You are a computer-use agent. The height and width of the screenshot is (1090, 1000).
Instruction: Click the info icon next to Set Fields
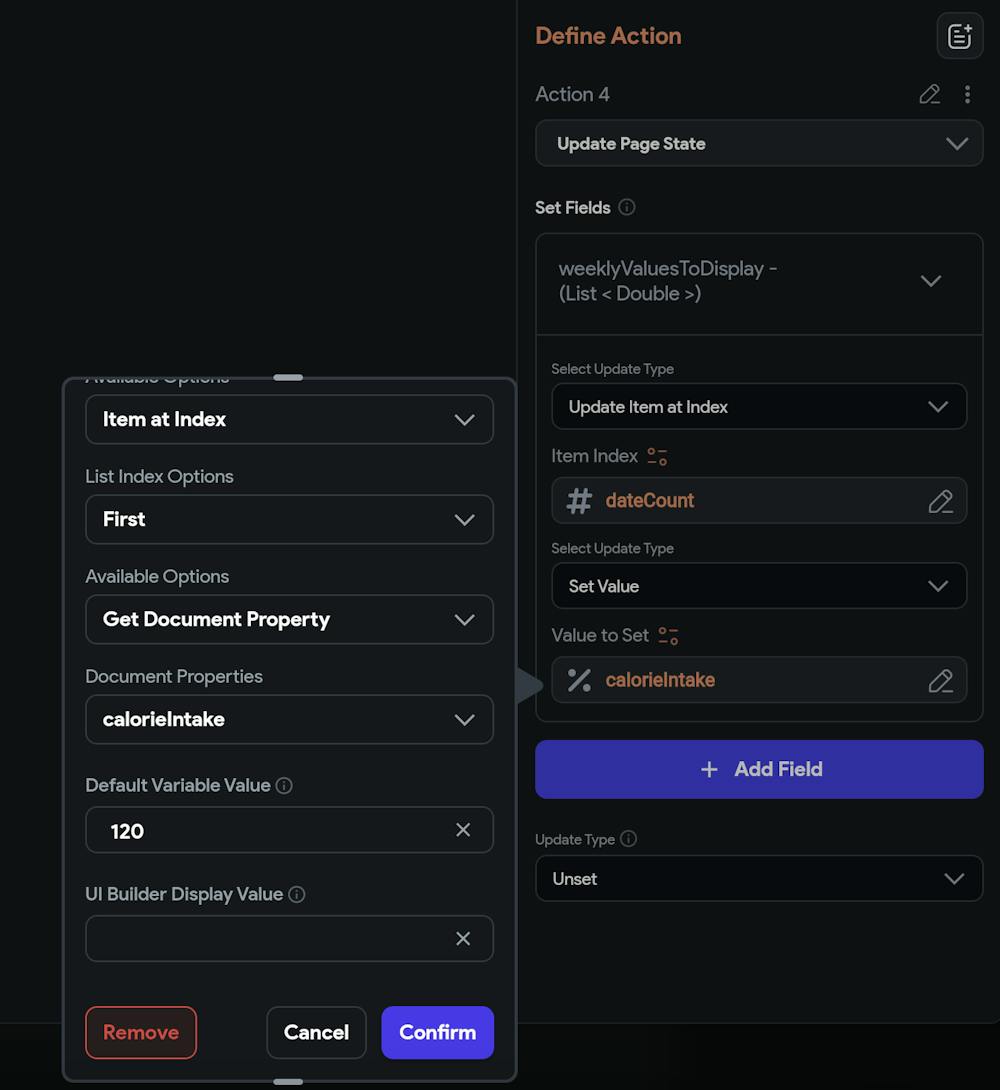[x=627, y=207]
